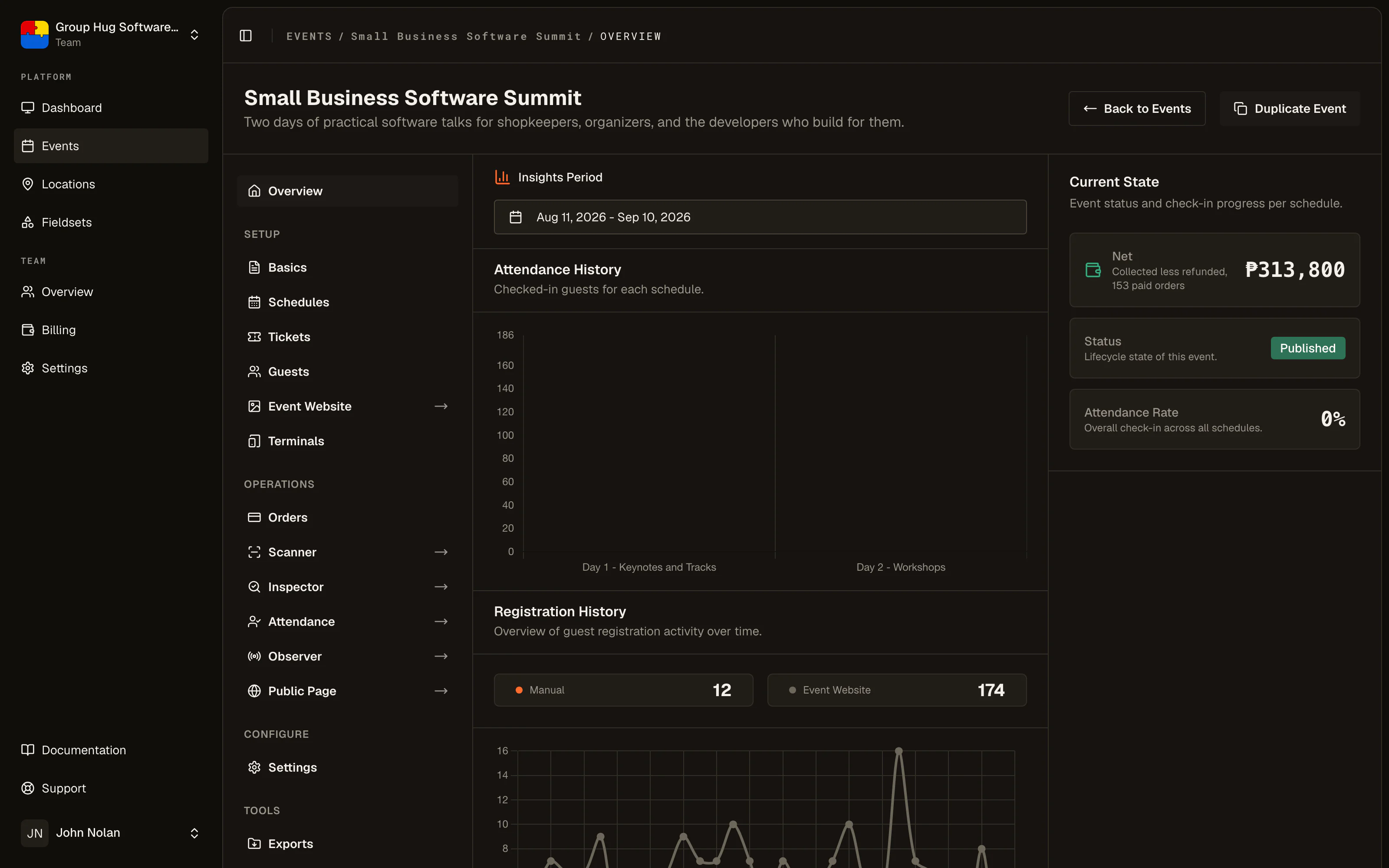
Task: Click the EVENTS breadcrumb link
Action: pos(309,36)
